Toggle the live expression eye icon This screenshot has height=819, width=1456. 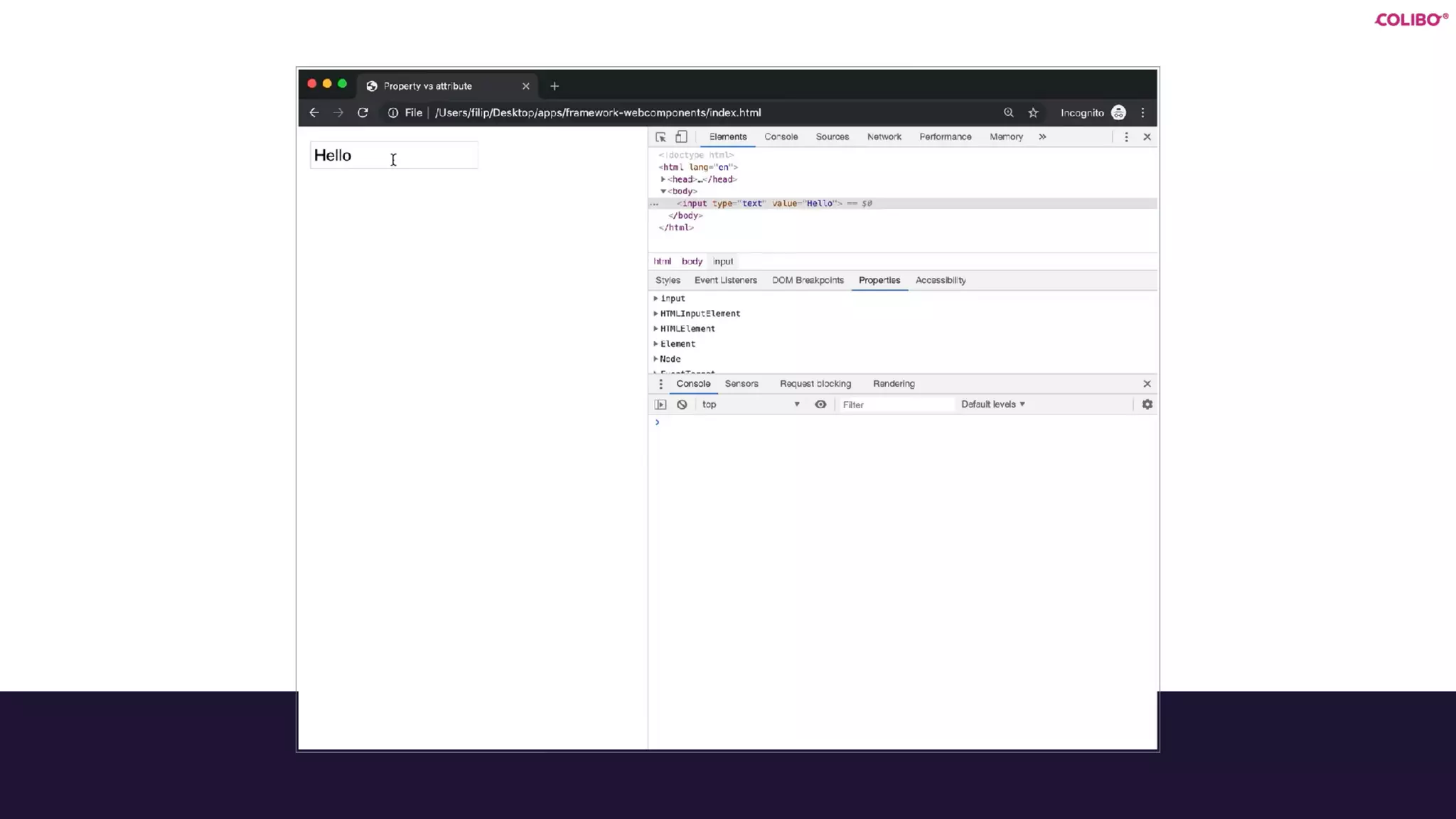820,405
